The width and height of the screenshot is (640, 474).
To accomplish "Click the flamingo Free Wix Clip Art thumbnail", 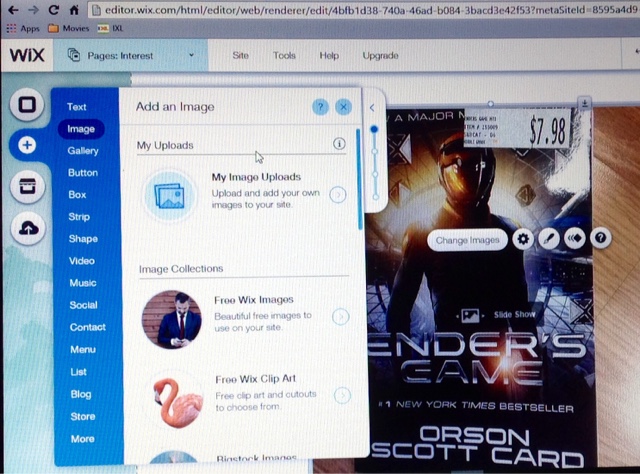I will pyautogui.click(x=177, y=402).
